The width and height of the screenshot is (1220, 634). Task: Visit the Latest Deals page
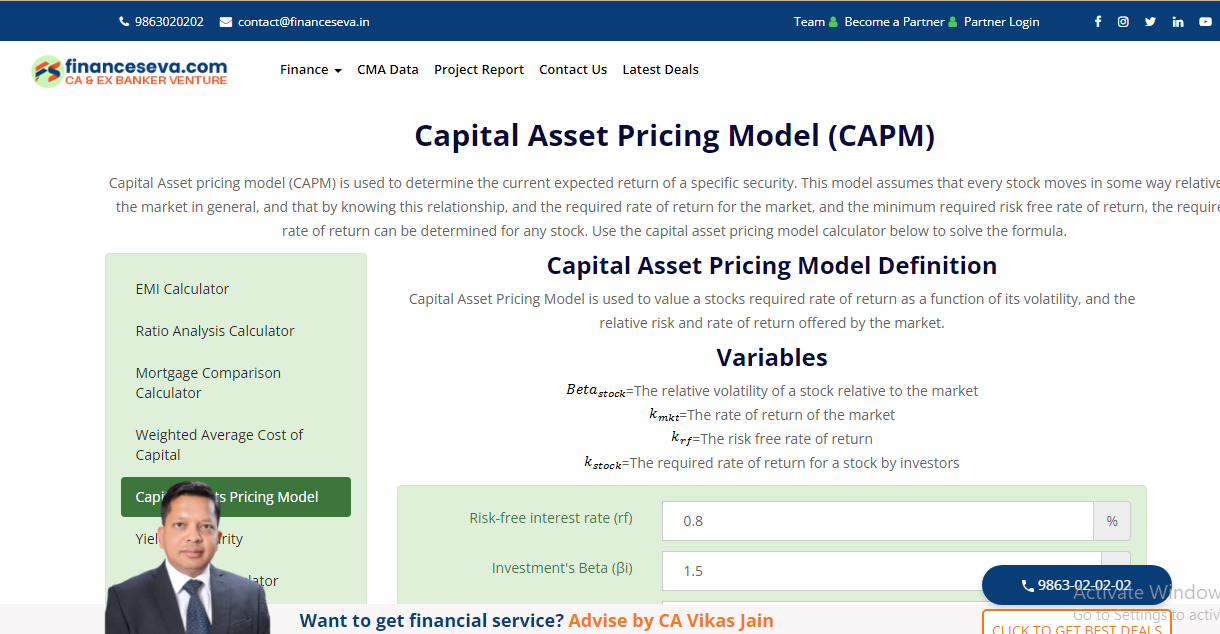(660, 70)
